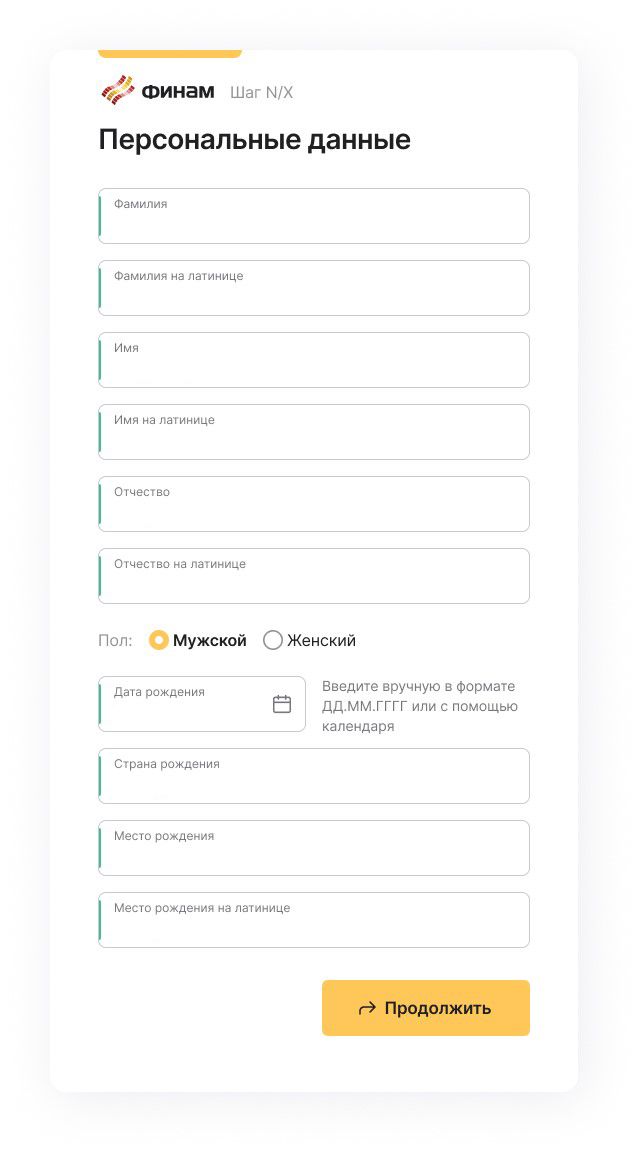This screenshot has width=640, height=1154.
Task: Select the Мужской gender radio button
Action: pyautogui.click(x=159, y=640)
